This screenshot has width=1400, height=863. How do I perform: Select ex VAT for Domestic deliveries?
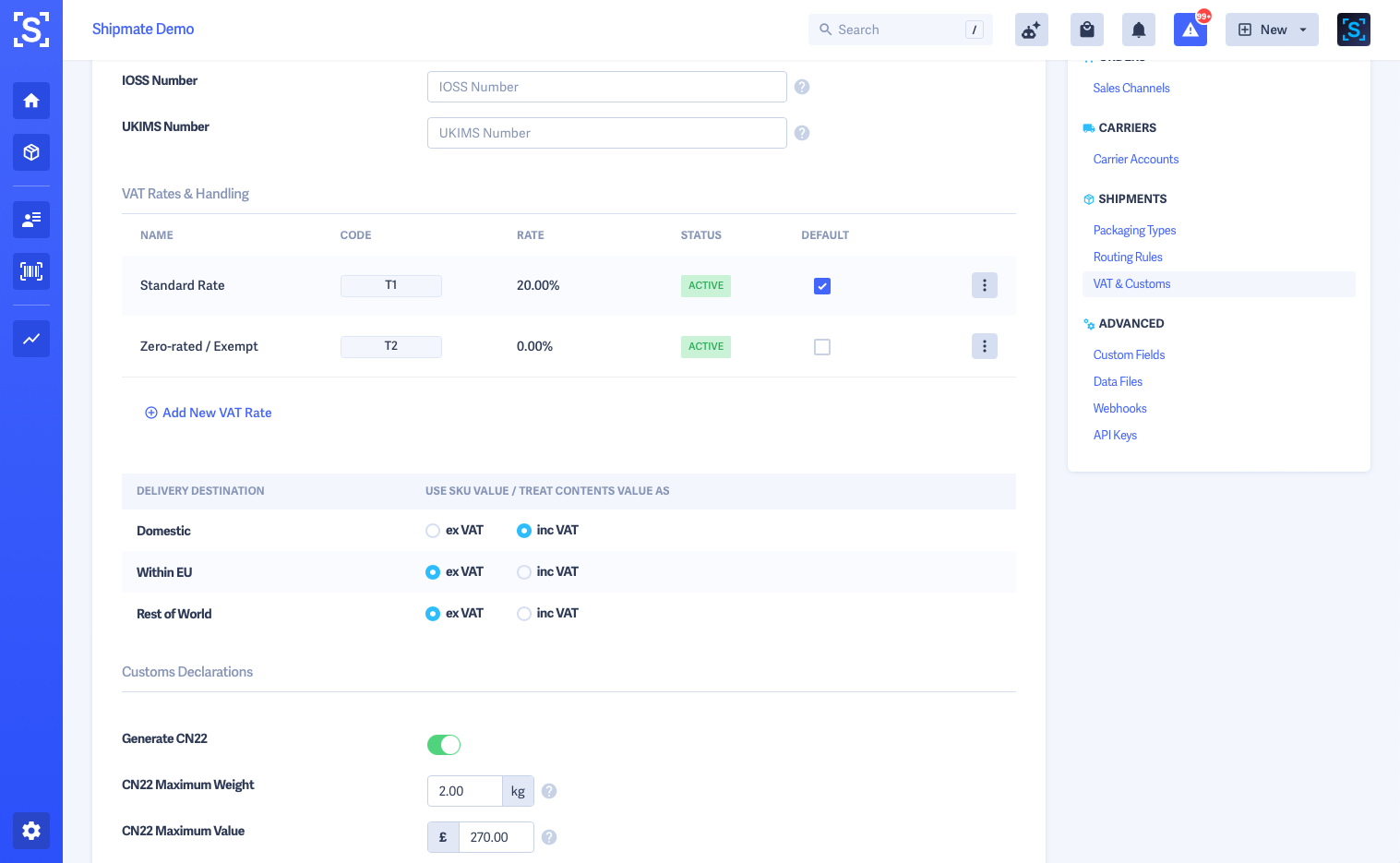coord(433,531)
